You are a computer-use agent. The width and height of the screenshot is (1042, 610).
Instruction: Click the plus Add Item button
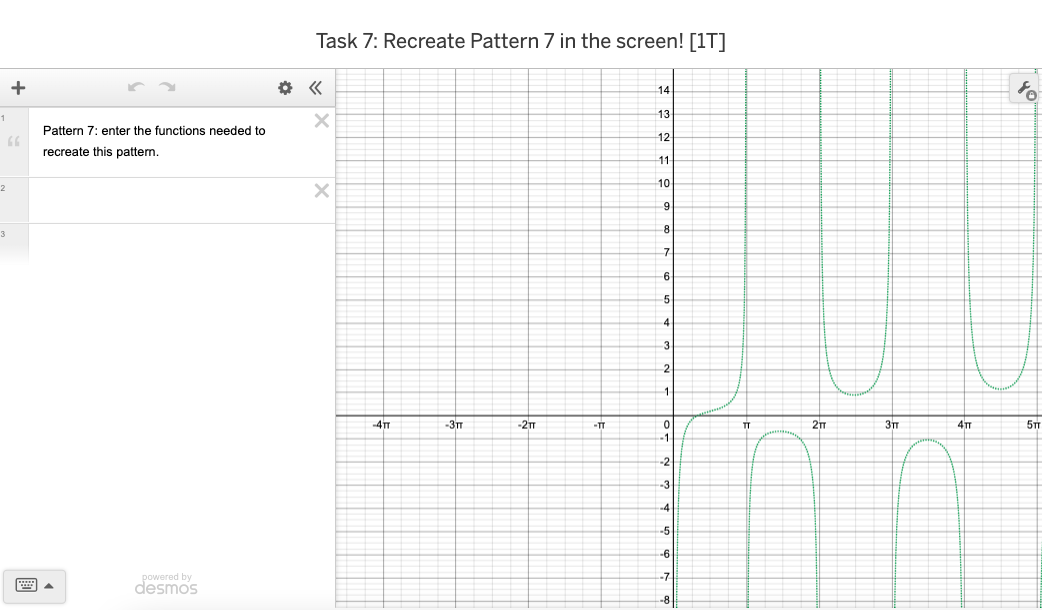click(18, 88)
